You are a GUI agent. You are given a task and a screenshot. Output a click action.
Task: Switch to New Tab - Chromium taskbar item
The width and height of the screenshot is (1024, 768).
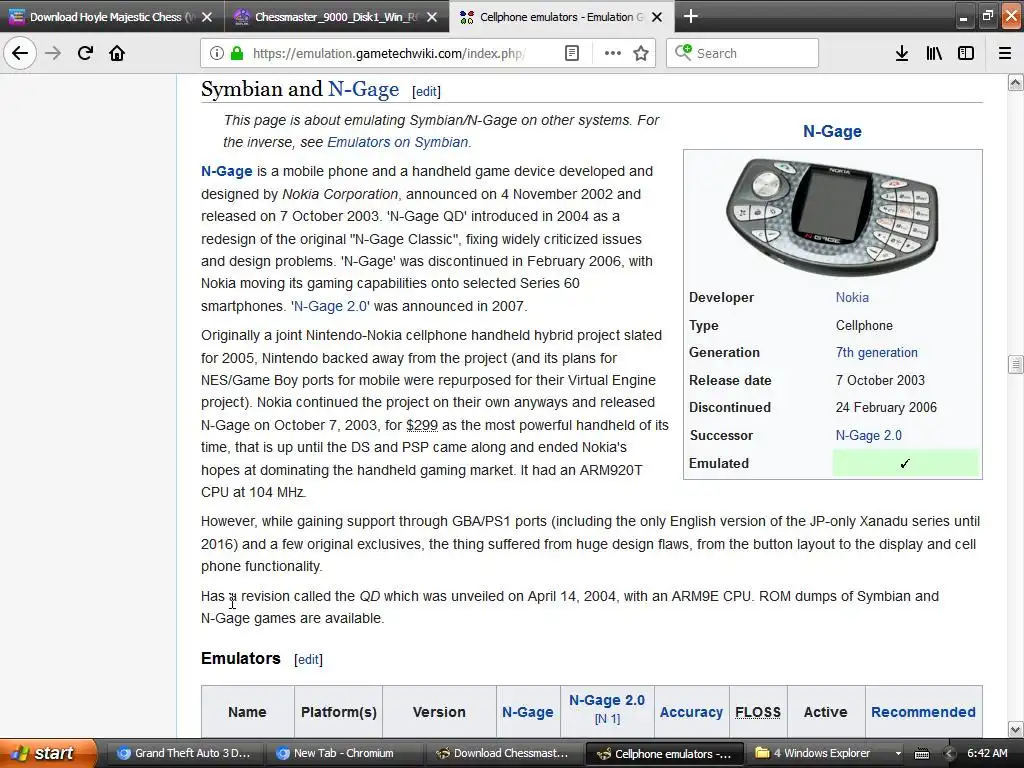click(x=344, y=753)
